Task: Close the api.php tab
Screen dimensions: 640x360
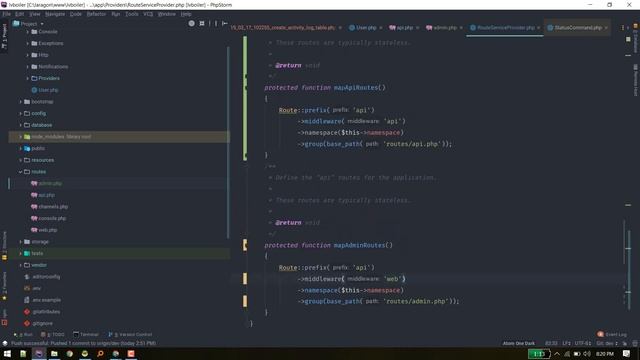Action: [418, 28]
